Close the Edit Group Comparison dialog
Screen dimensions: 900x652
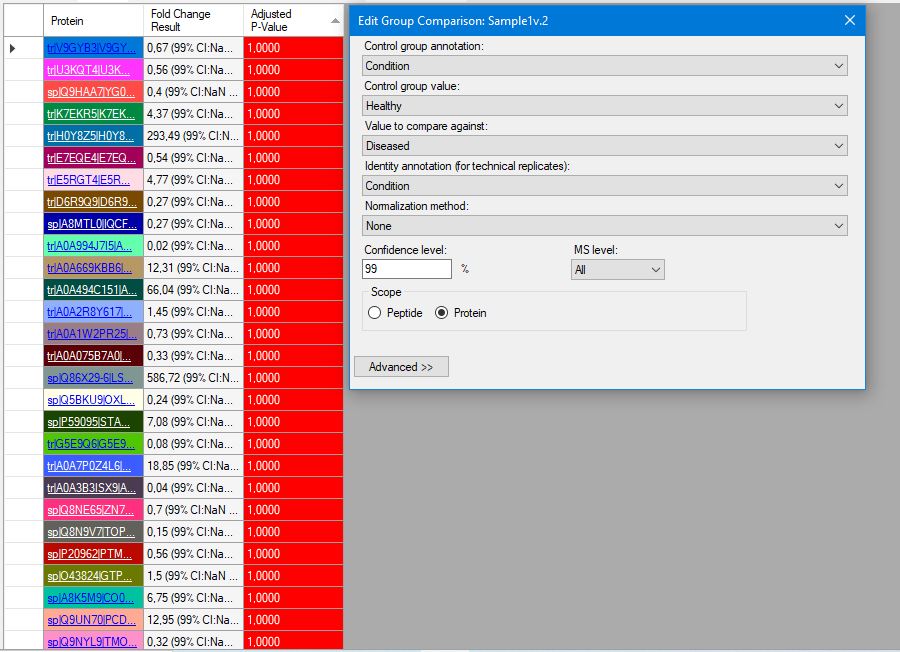[850, 20]
